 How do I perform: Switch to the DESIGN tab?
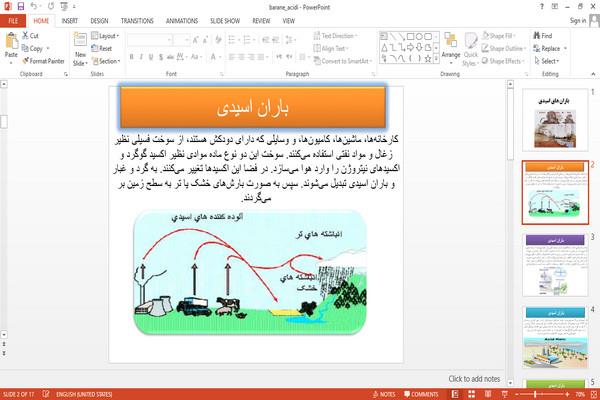99,21
